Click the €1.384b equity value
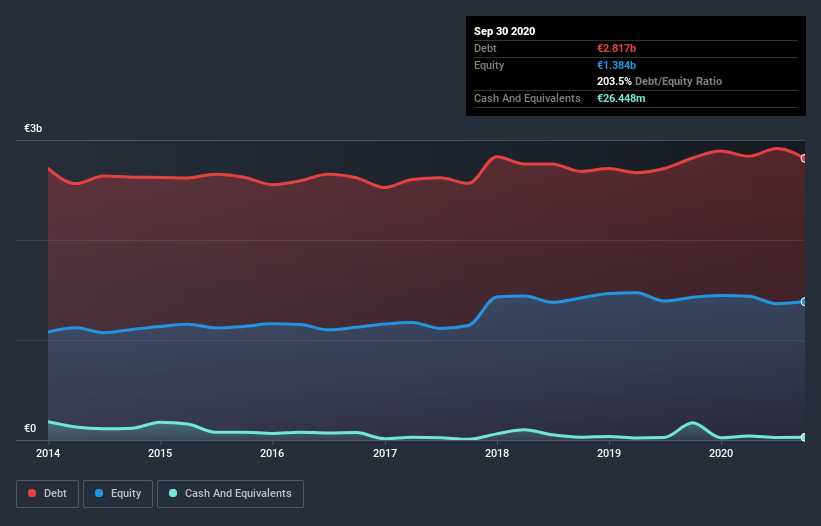This screenshot has width=821, height=526. pos(616,65)
